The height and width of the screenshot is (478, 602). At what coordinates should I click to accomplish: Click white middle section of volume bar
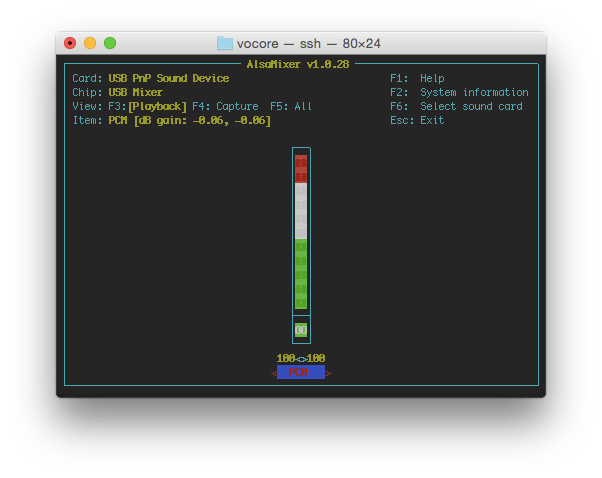pos(301,210)
